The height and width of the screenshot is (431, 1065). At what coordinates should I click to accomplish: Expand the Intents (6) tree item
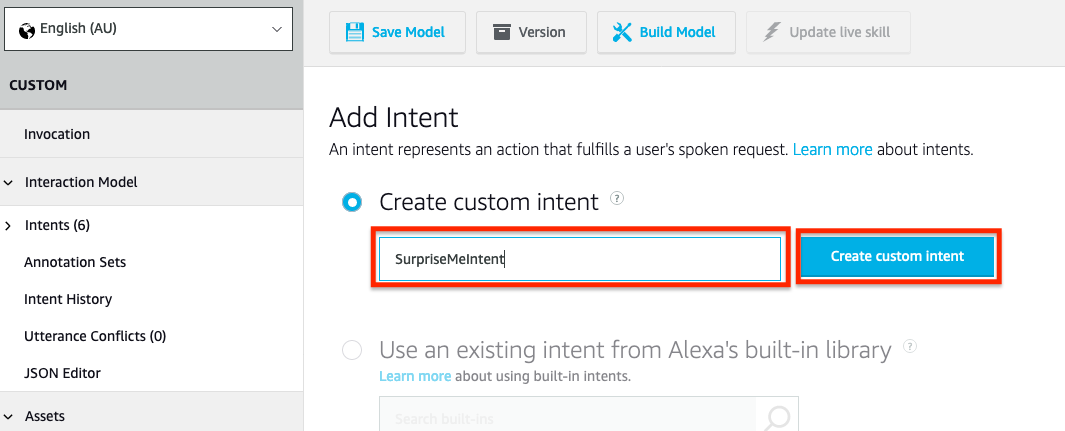click(8, 225)
